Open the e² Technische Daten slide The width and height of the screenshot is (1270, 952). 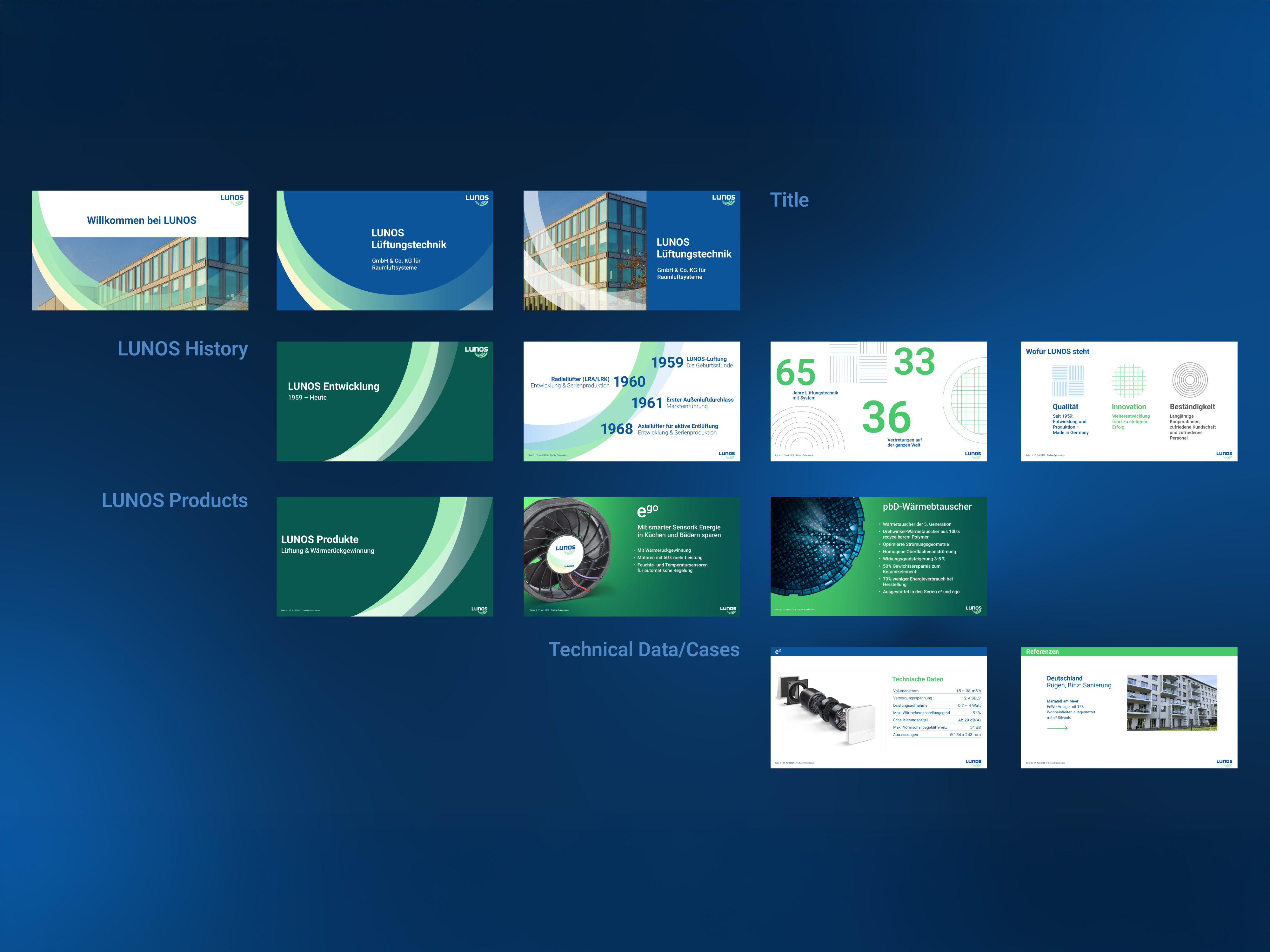coord(878,707)
